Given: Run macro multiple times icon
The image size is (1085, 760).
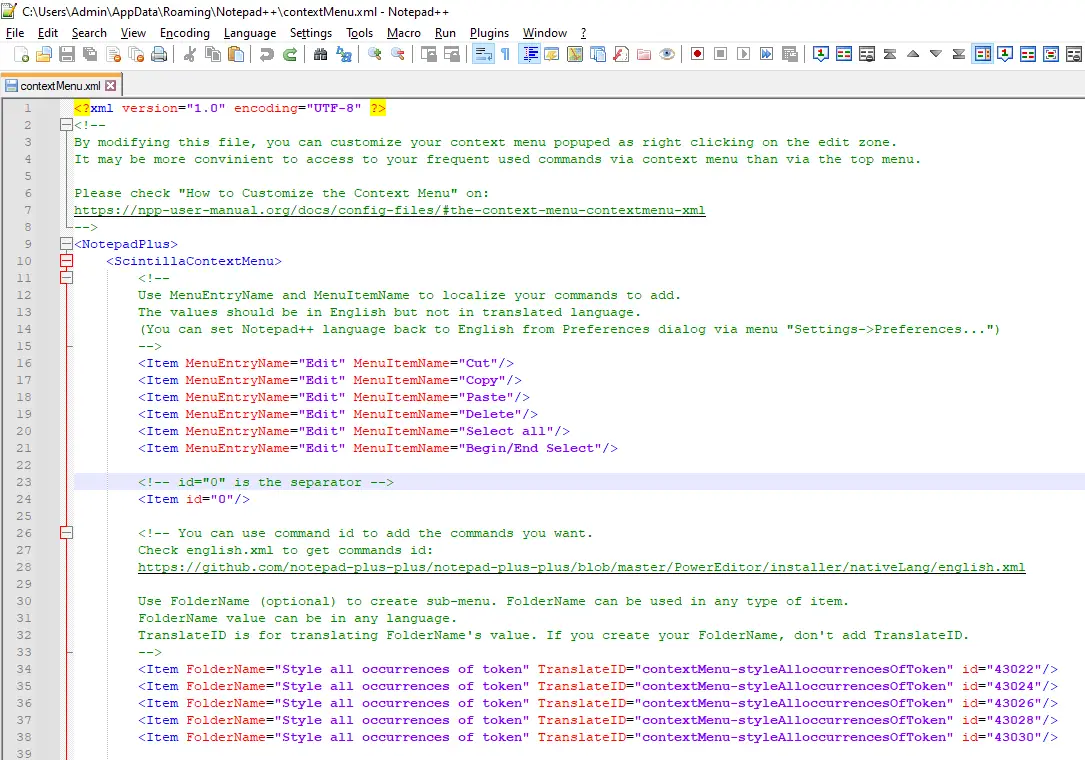Looking at the screenshot, I should (x=767, y=54).
